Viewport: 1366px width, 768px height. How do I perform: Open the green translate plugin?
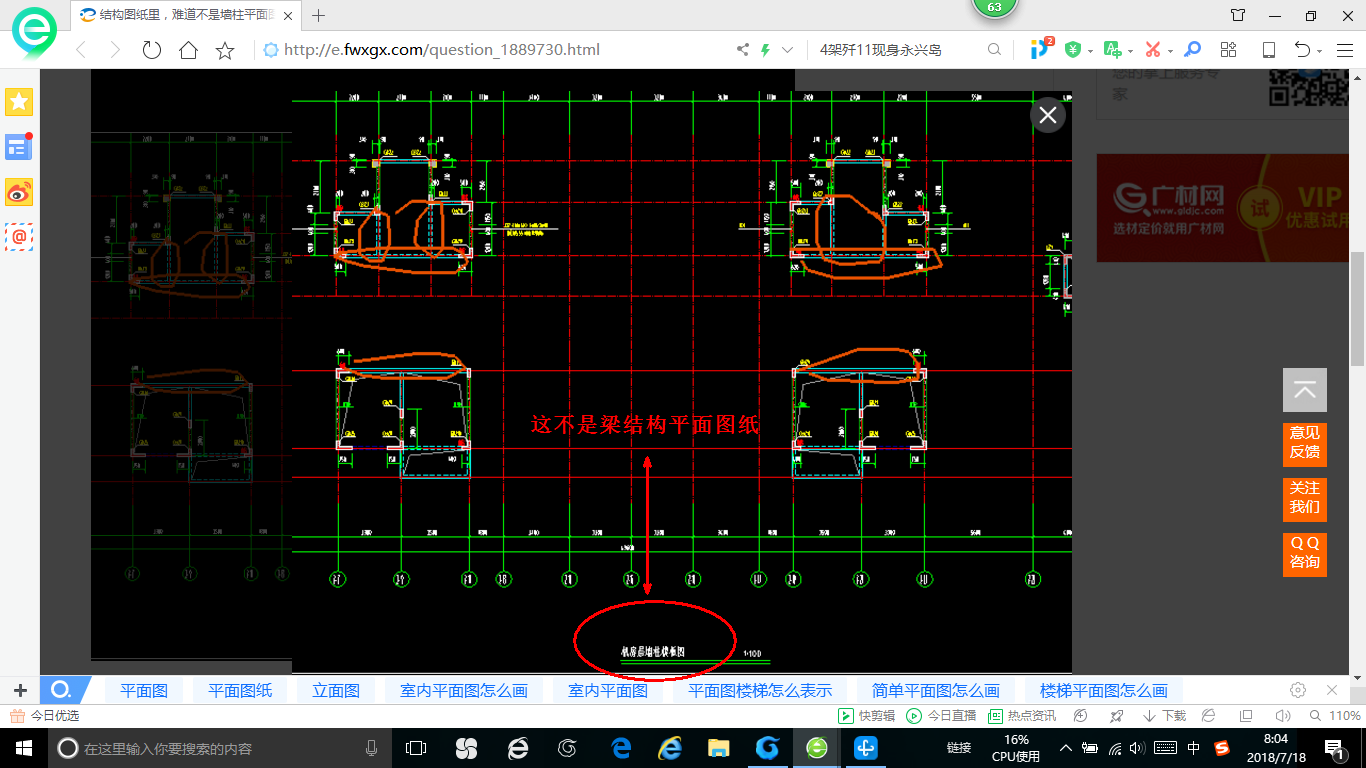(1112, 50)
